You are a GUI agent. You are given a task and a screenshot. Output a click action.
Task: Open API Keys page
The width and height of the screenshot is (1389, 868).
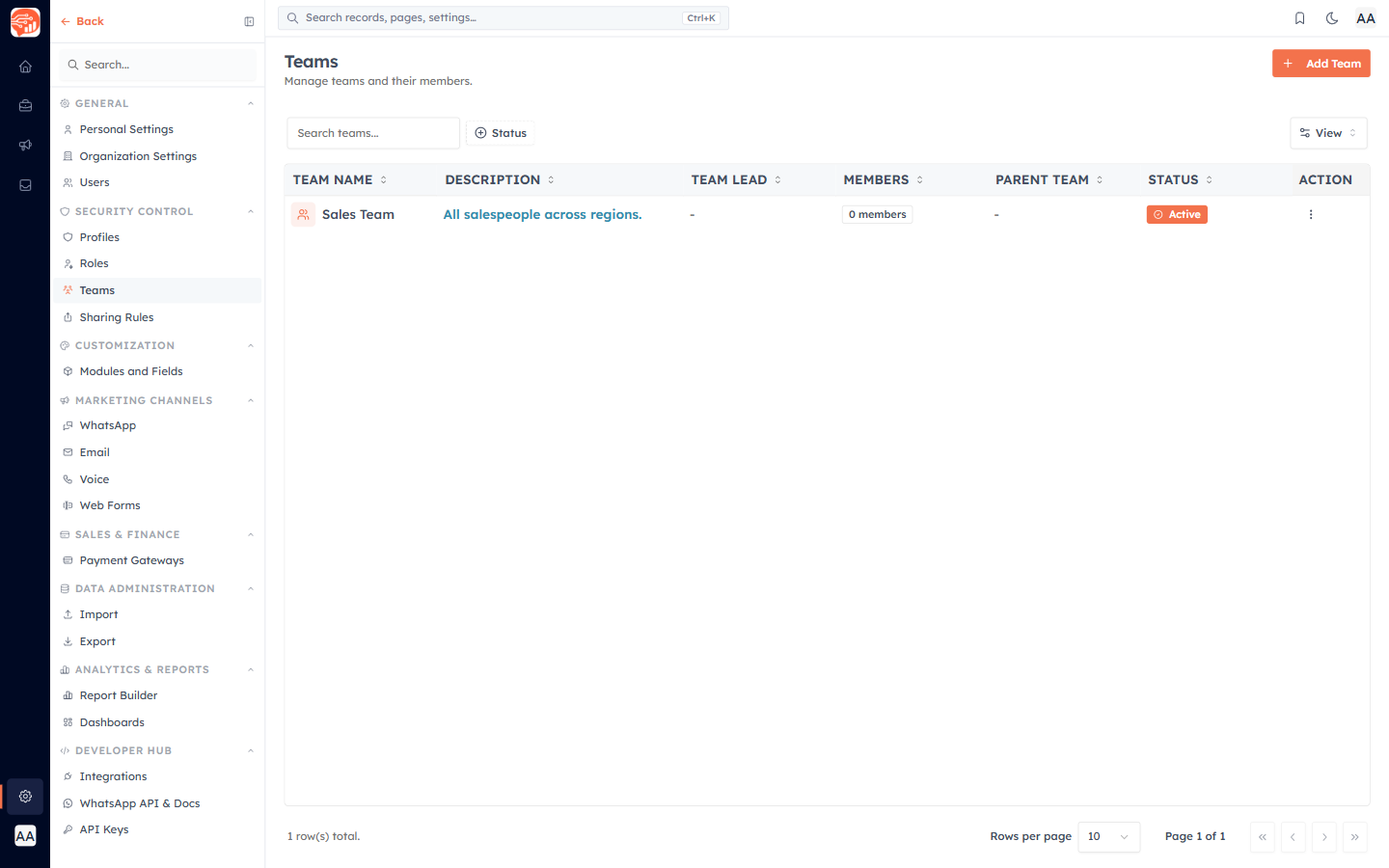coord(156,829)
